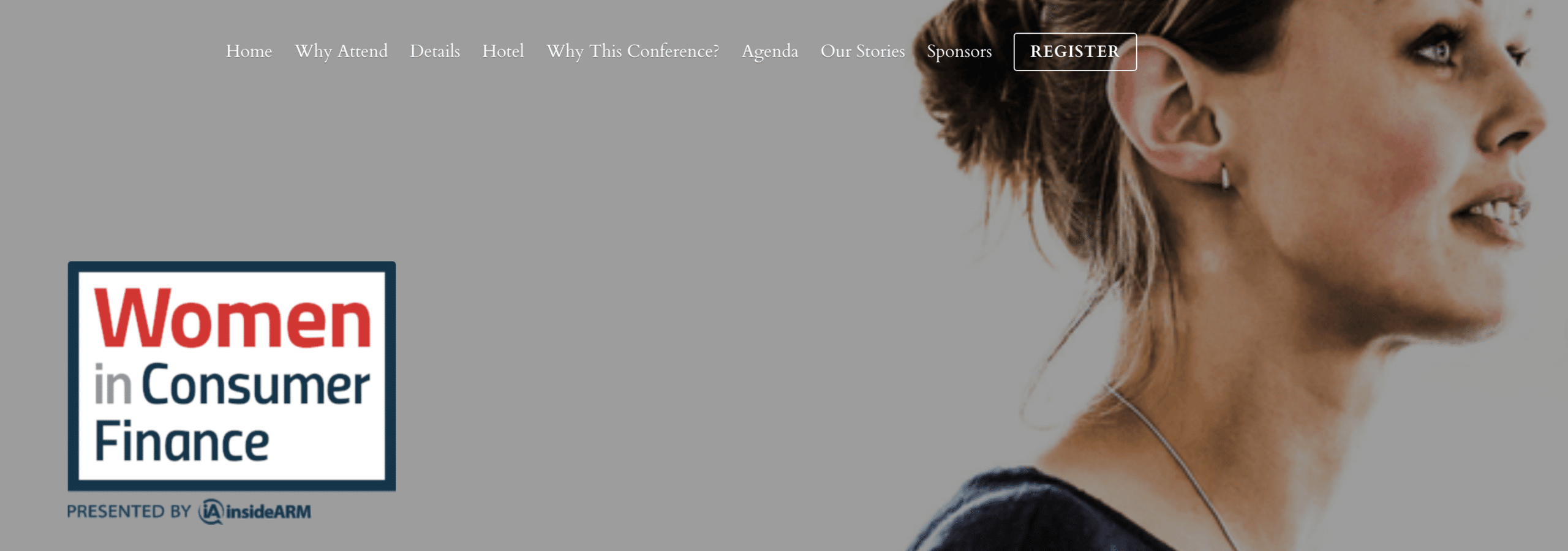This screenshot has height=551, width=1568.
Task: Navigate to the Details menu item
Action: tap(435, 51)
